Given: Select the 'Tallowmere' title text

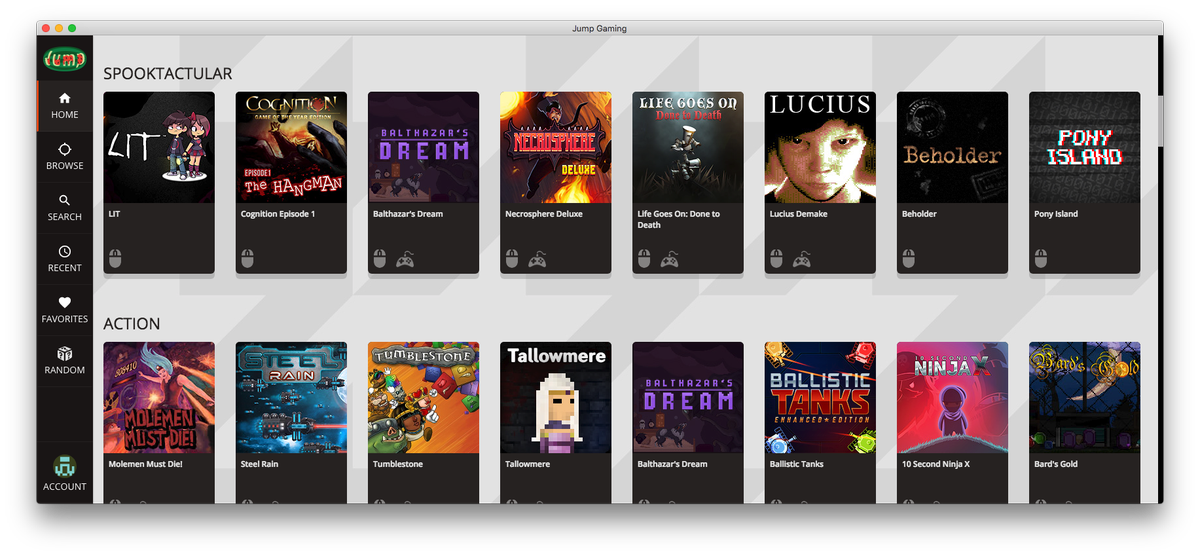Looking at the screenshot, I should click(x=529, y=464).
